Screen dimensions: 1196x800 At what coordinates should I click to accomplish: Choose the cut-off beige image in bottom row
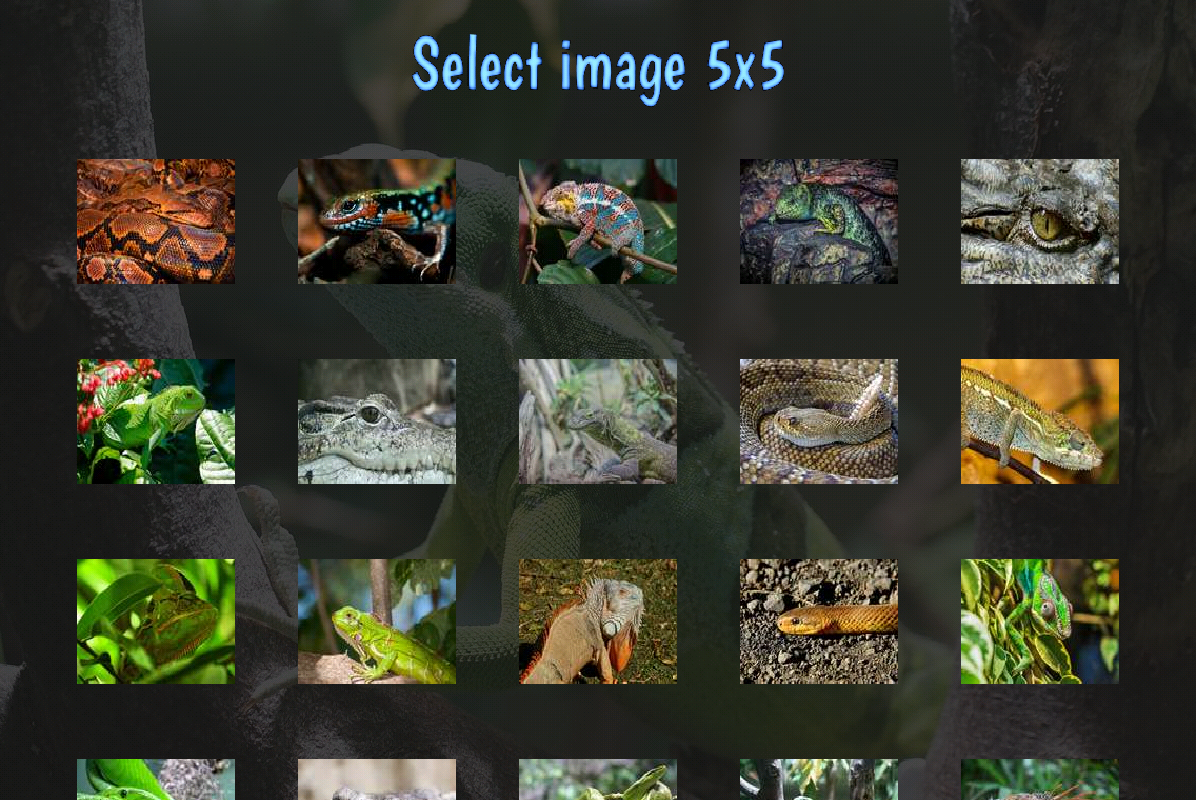[x=377, y=779]
